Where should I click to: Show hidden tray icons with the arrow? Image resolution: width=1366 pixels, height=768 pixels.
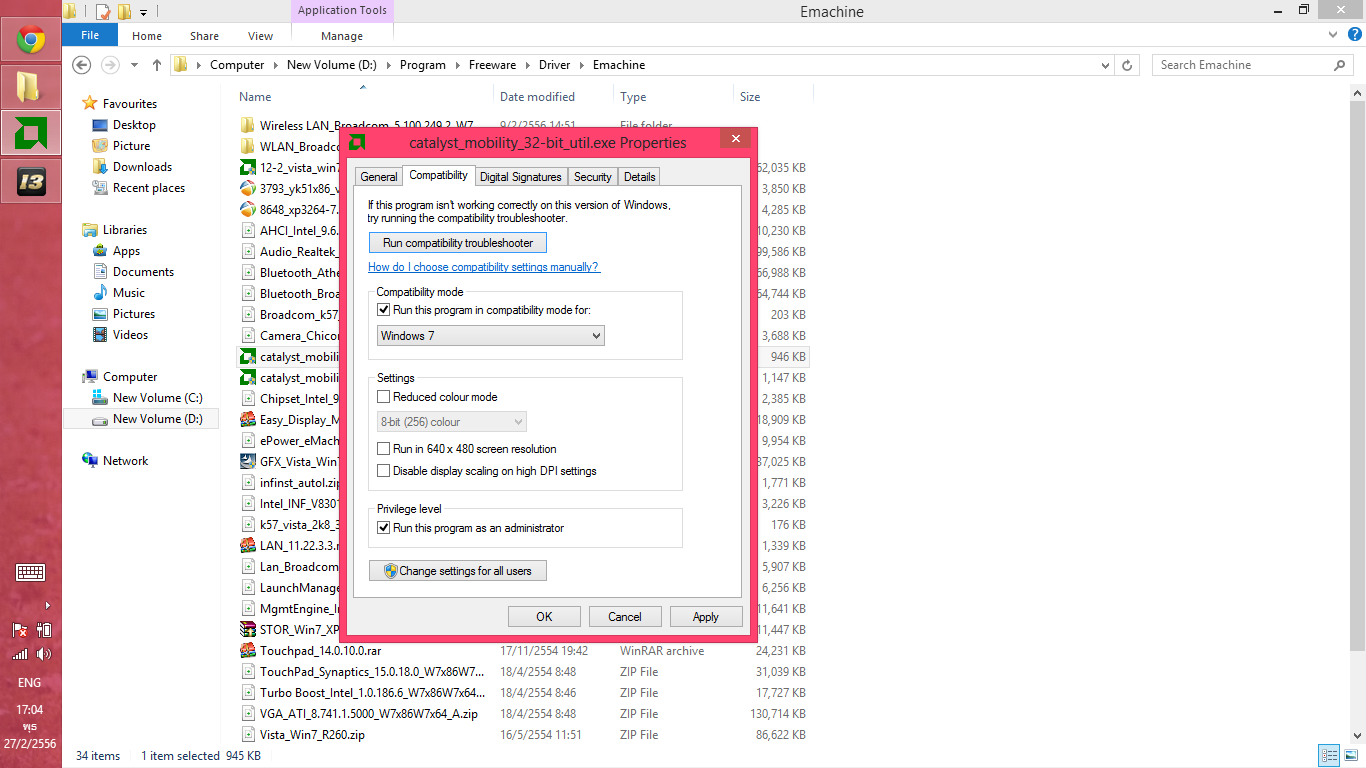coord(47,605)
